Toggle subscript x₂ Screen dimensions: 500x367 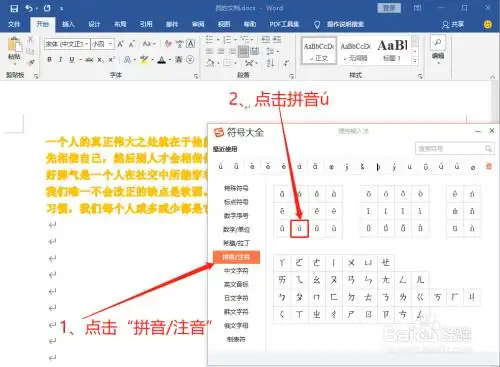[x=100, y=60]
